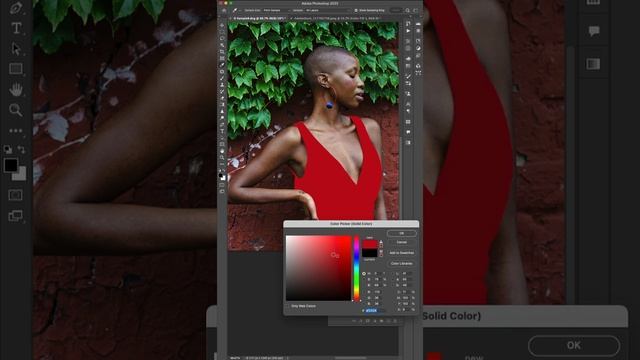Image resolution: width=640 pixels, height=360 pixels.
Task: Select the Crop tool in the small toolbar
Action: pyautogui.click(x=222, y=52)
